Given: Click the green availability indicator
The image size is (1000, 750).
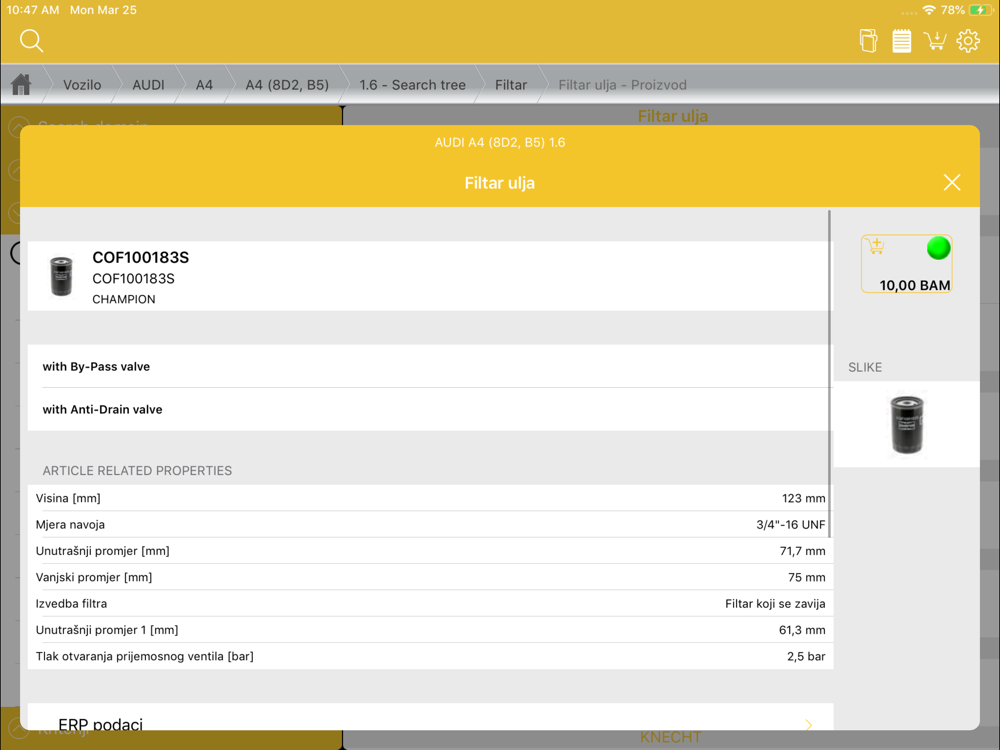Looking at the screenshot, I should click(938, 248).
